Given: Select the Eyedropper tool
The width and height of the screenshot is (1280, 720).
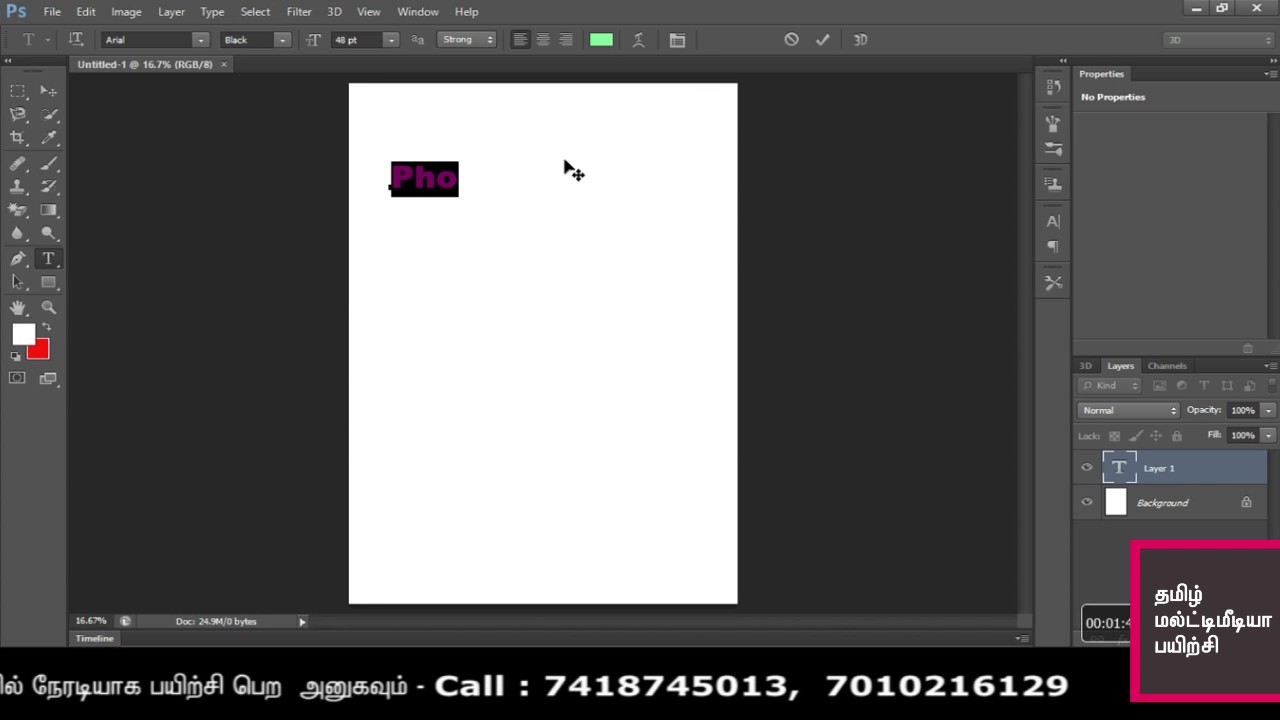Looking at the screenshot, I should pos(48,138).
